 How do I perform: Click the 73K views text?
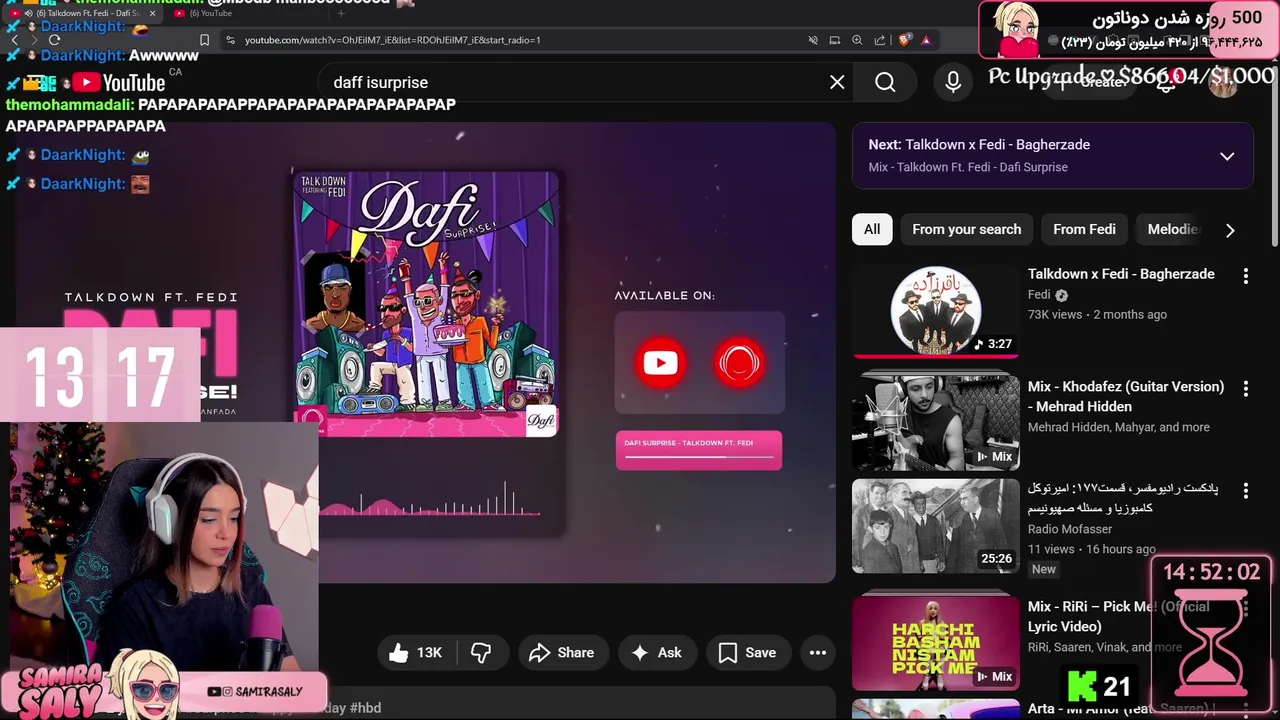pyautogui.click(x=1055, y=314)
